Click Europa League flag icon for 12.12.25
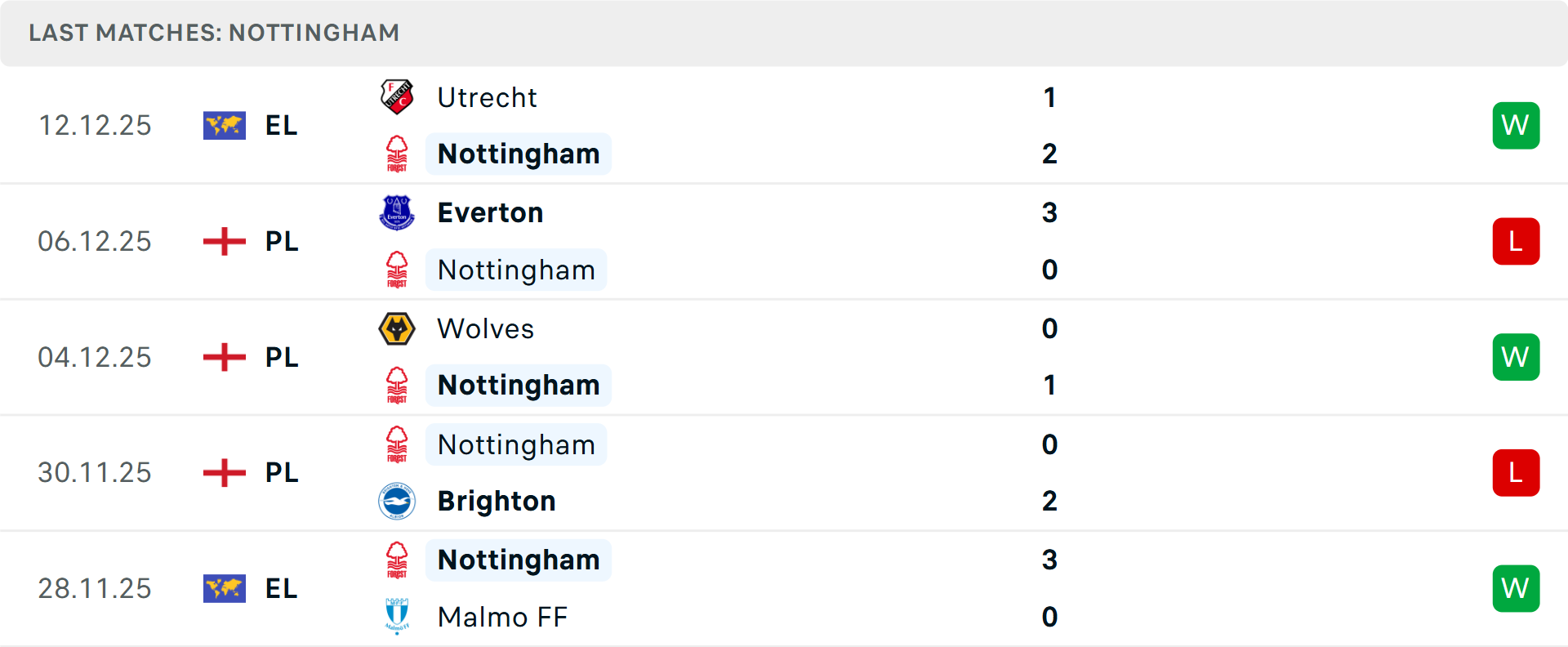Image resolution: width=1568 pixels, height=647 pixels. click(x=225, y=125)
